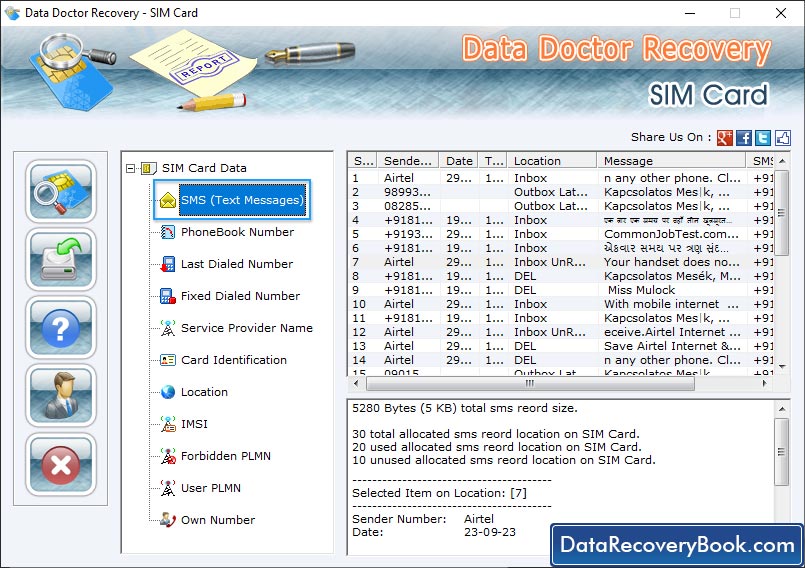Collapse the SIM Card Data tree node
805x568 pixels.
(131, 168)
